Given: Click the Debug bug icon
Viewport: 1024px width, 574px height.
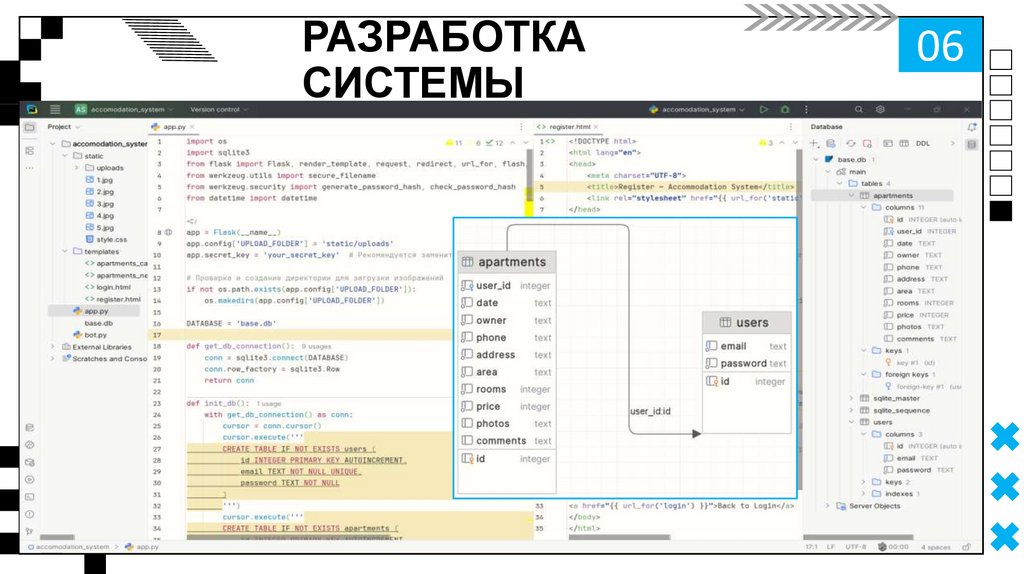Looking at the screenshot, I should point(785,110).
